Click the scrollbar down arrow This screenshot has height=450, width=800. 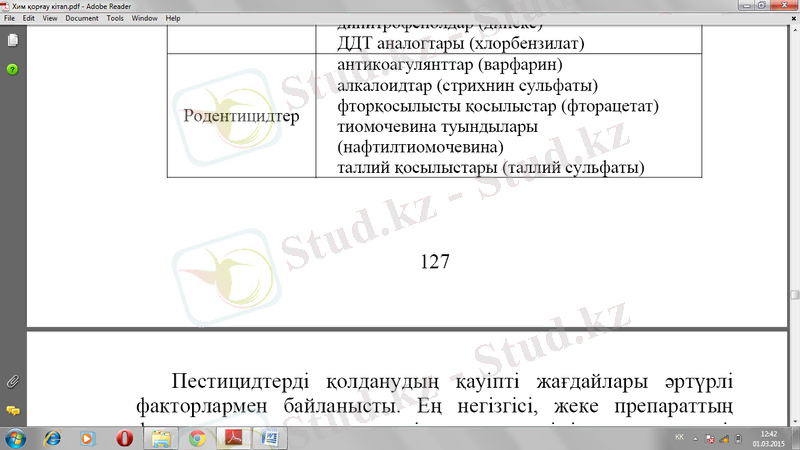click(794, 422)
